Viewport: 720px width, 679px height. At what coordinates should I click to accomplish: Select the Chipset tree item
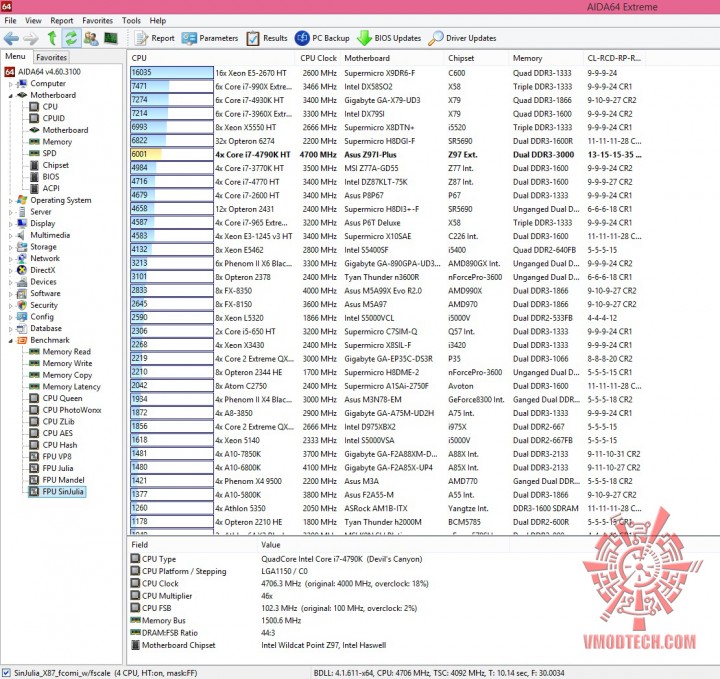point(56,165)
